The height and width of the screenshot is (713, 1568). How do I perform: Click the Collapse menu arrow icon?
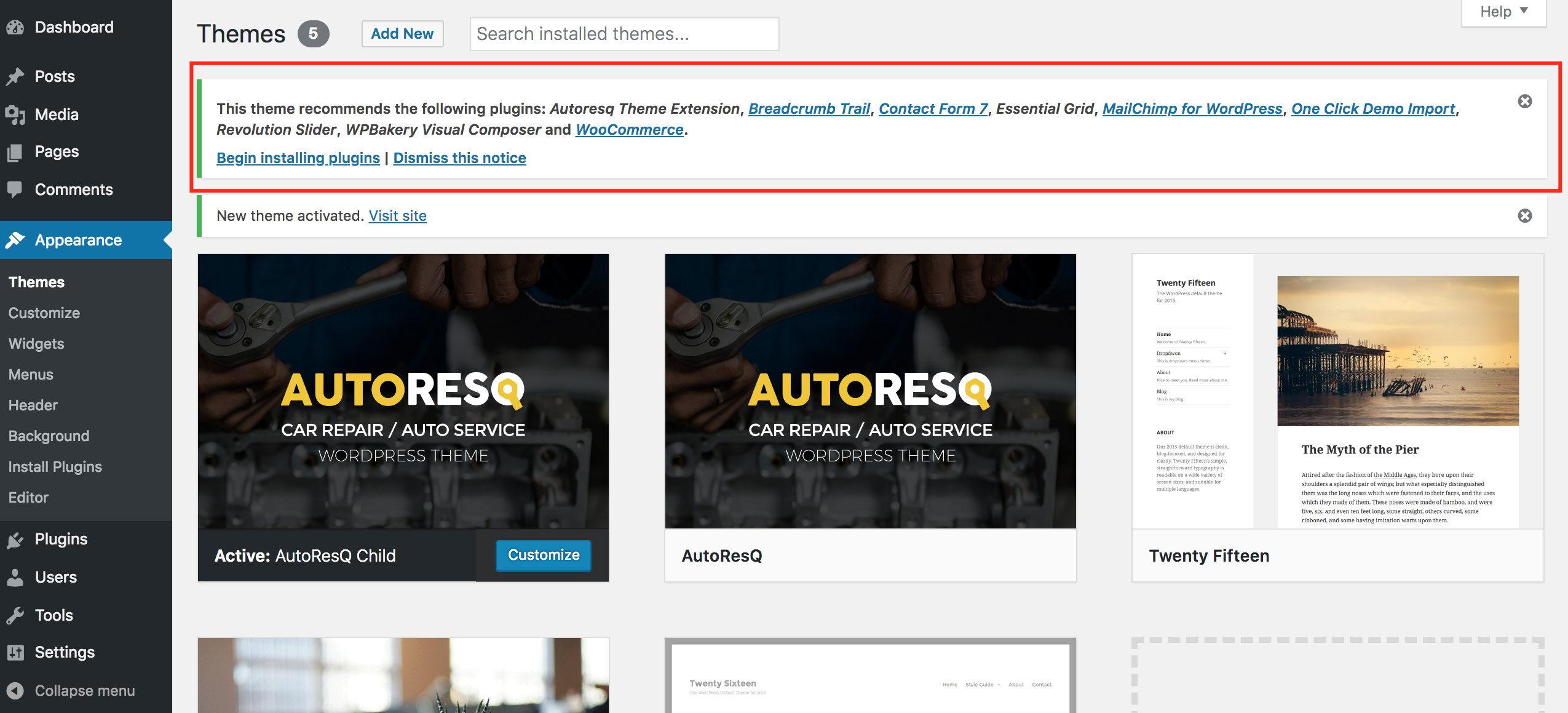tap(15, 691)
